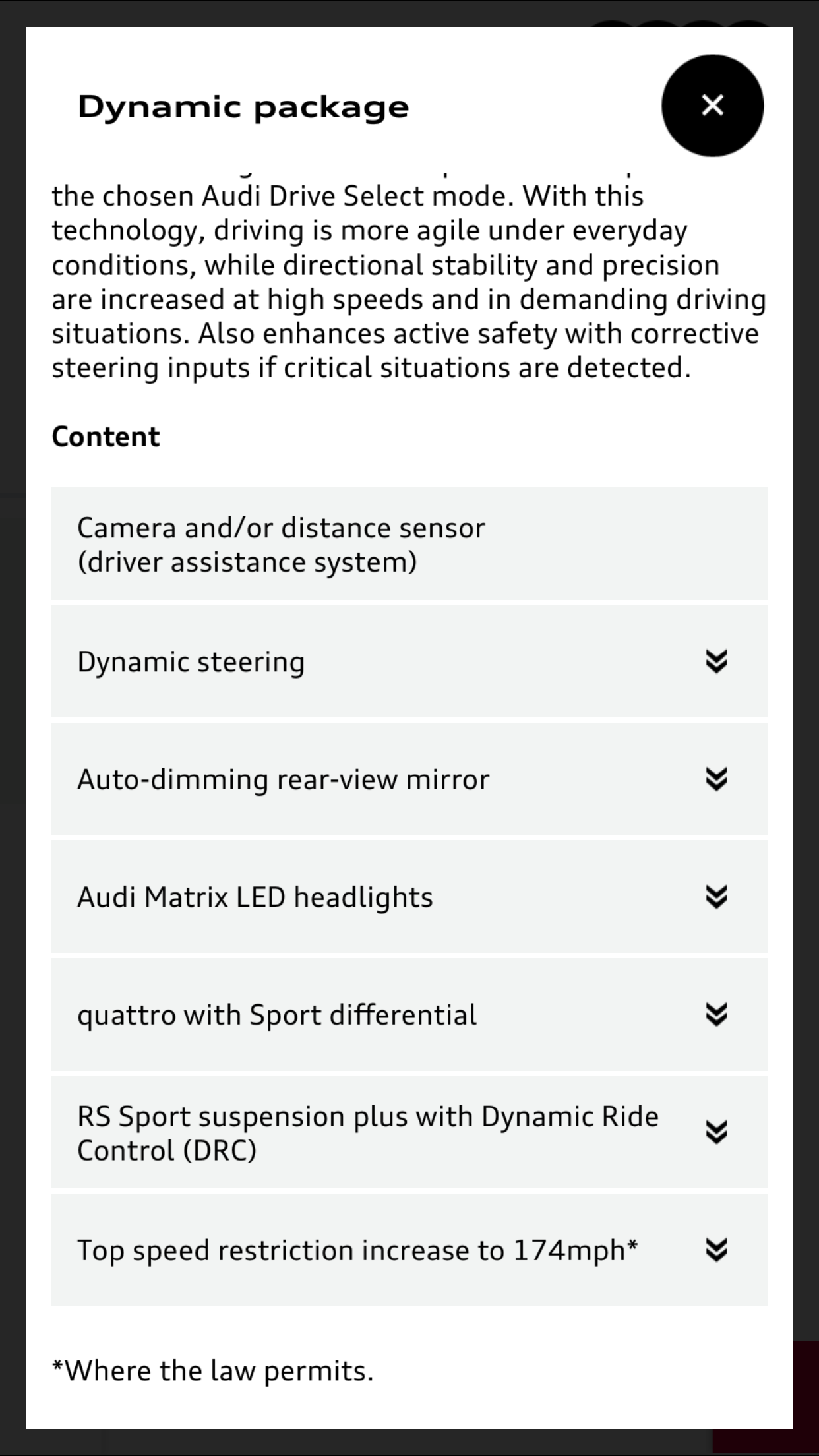Click double-chevron icon for Top speed restriction
The width and height of the screenshot is (819, 1456).
(x=716, y=1250)
